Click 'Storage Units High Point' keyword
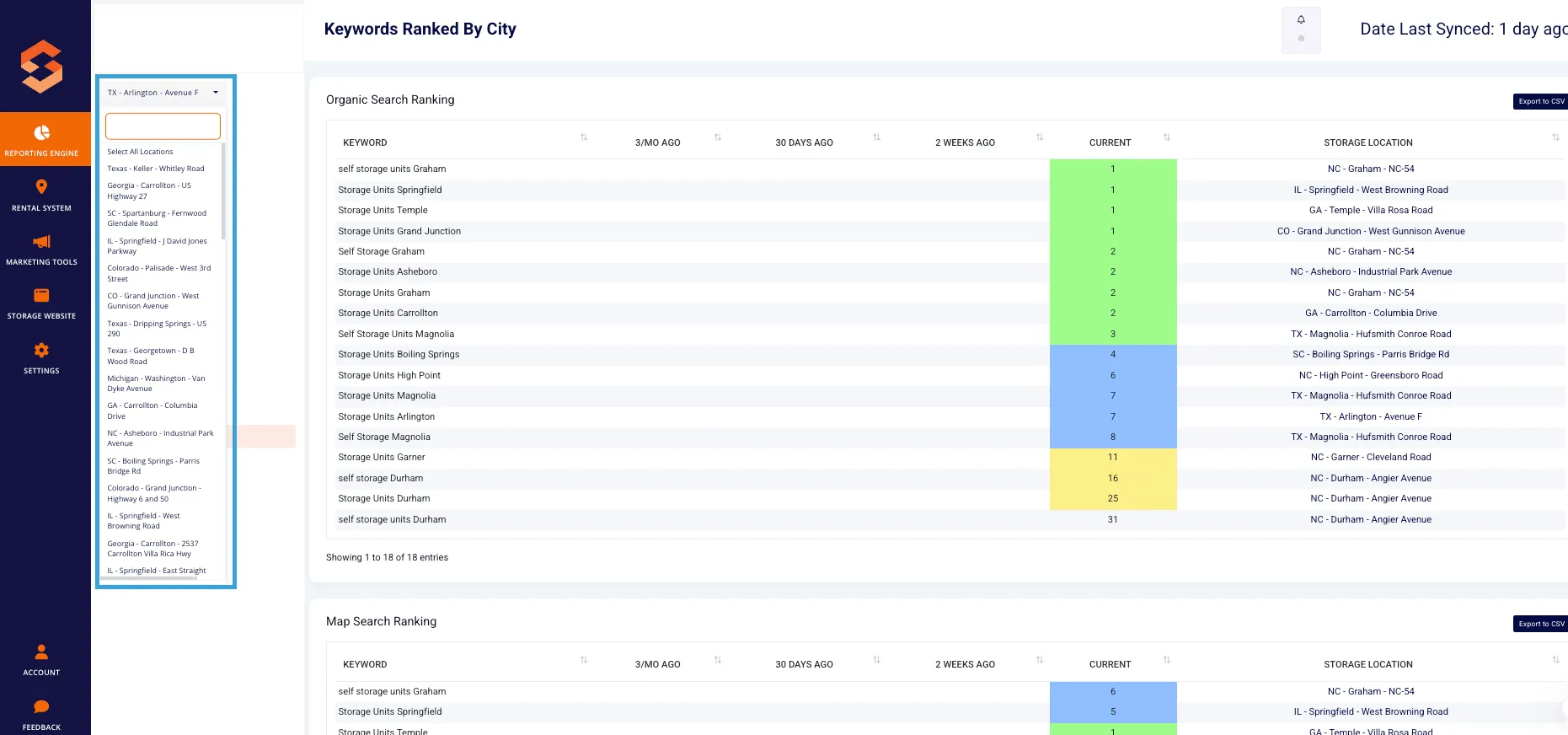The image size is (1568, 735). pyautogui.click(x=389, y=375)
